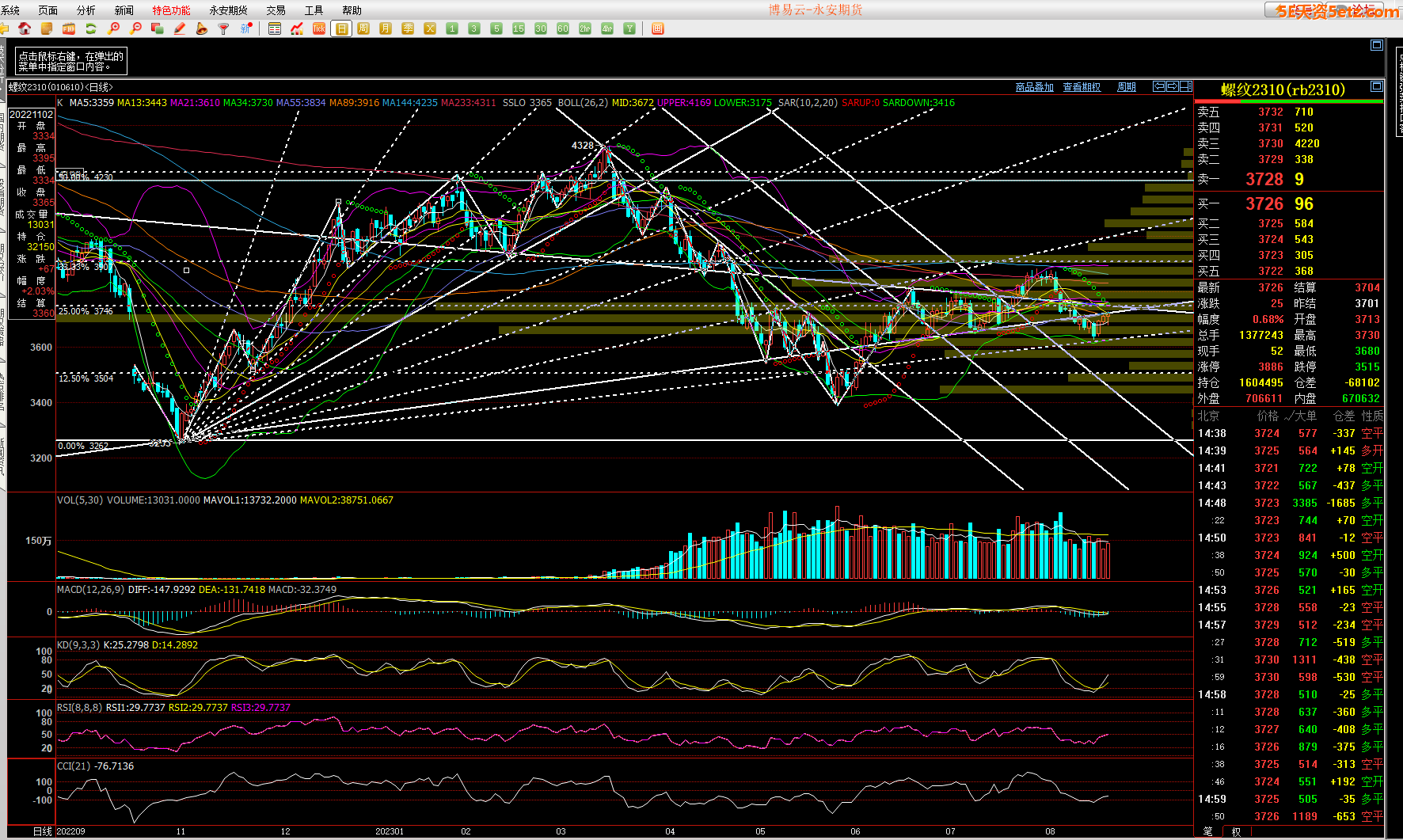Open the 周期 period link
Image resolution: width=1403 pixels, height=840 pixels.
click(1127, 87)
